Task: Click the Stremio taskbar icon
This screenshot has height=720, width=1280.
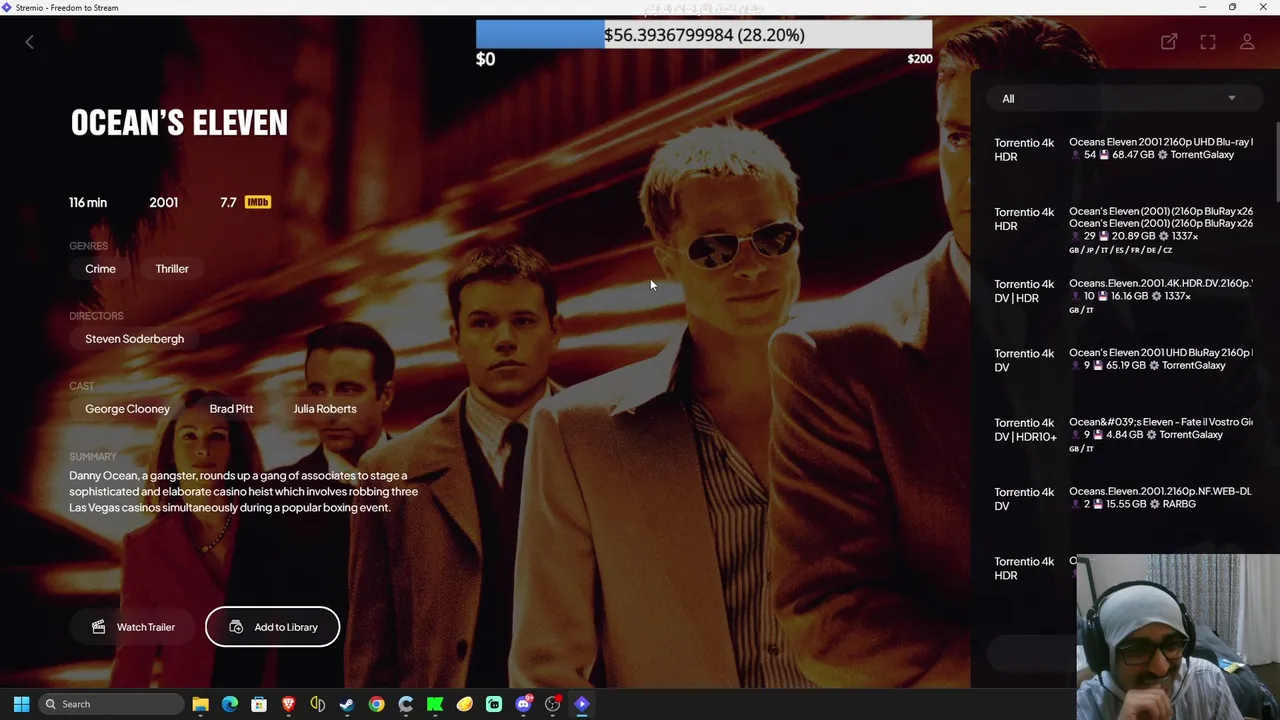Action: pos(582,704)
